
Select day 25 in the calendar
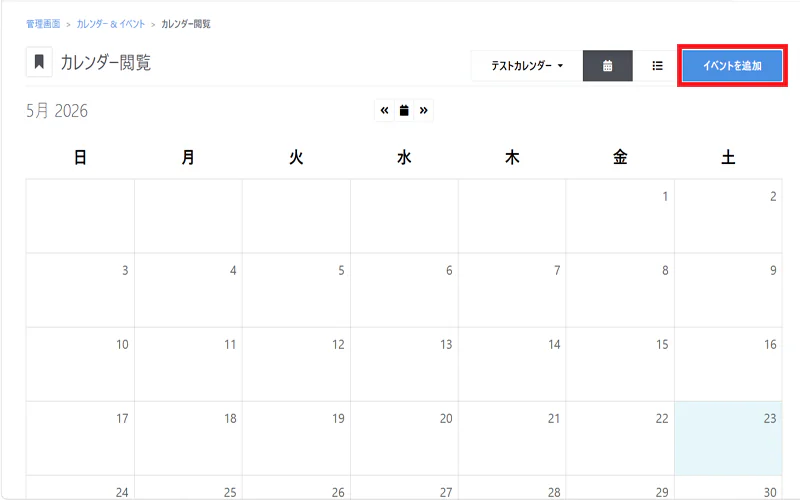point(188,488)
